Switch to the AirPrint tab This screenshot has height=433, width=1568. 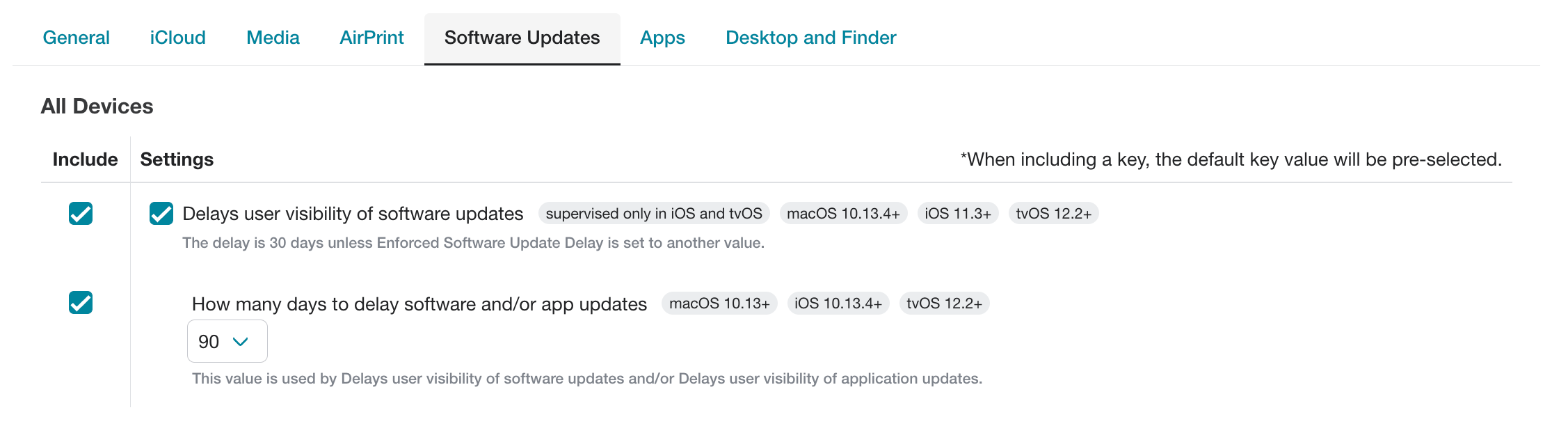(371, 38)
